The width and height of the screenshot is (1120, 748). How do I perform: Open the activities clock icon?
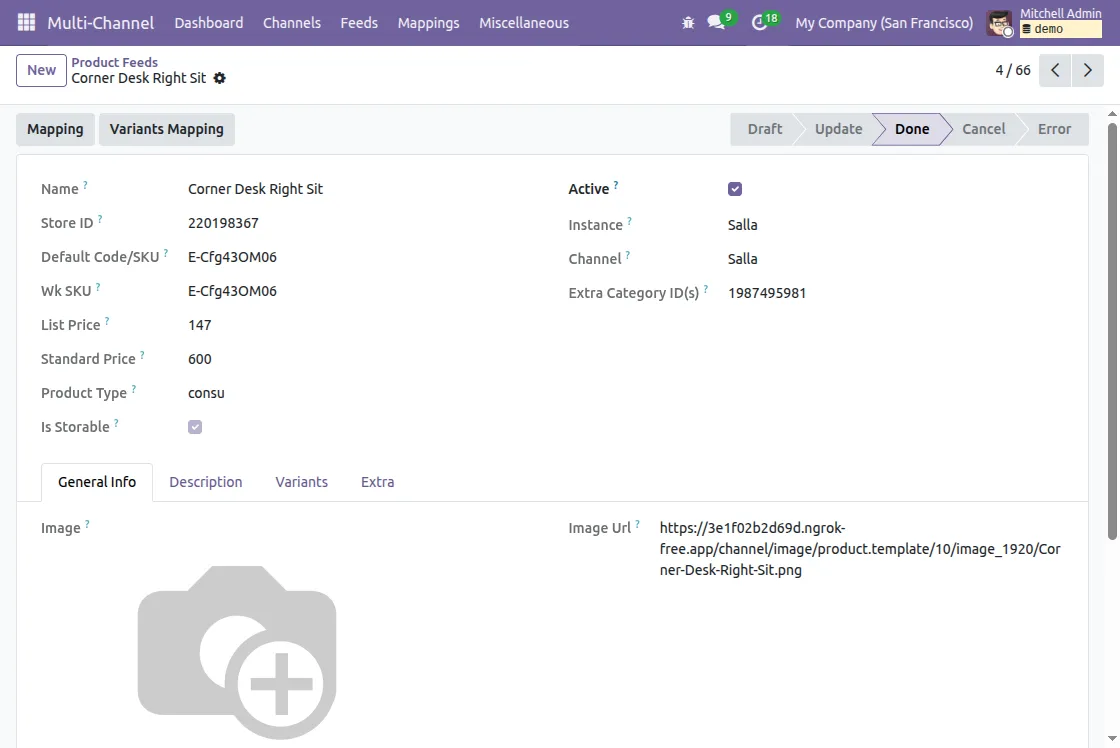click(759, 22)
